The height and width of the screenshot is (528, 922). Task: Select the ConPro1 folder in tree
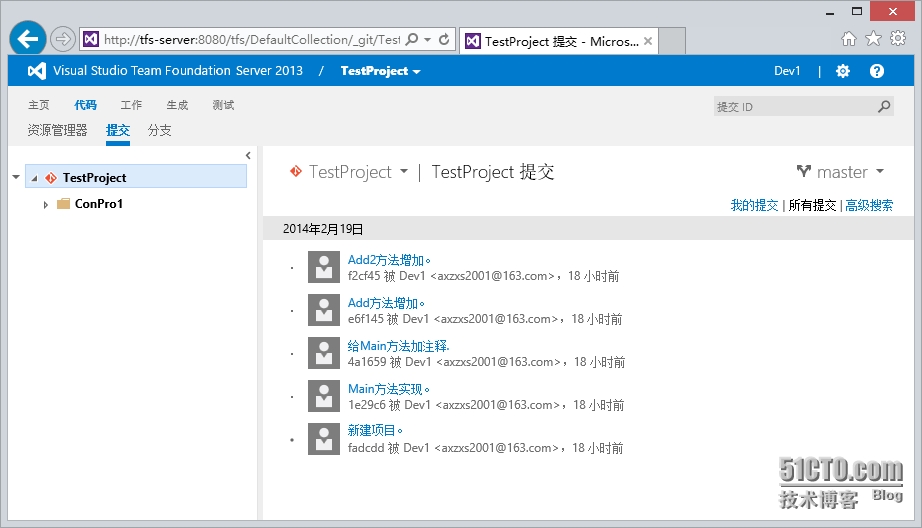tap(99, 204)
